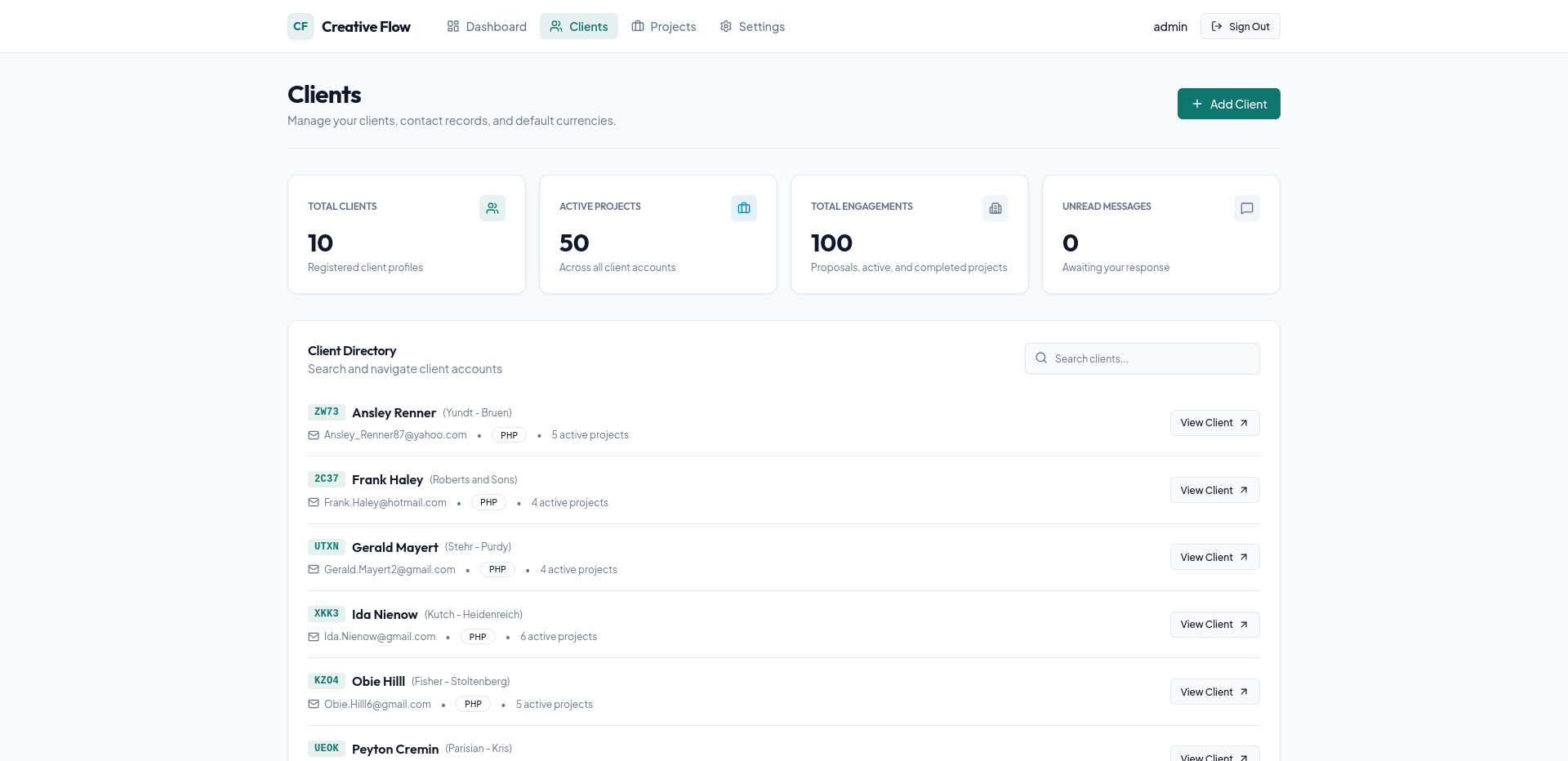Open View Client for Gerald Mayert
1568x761 pixels.
(1214, 557)
